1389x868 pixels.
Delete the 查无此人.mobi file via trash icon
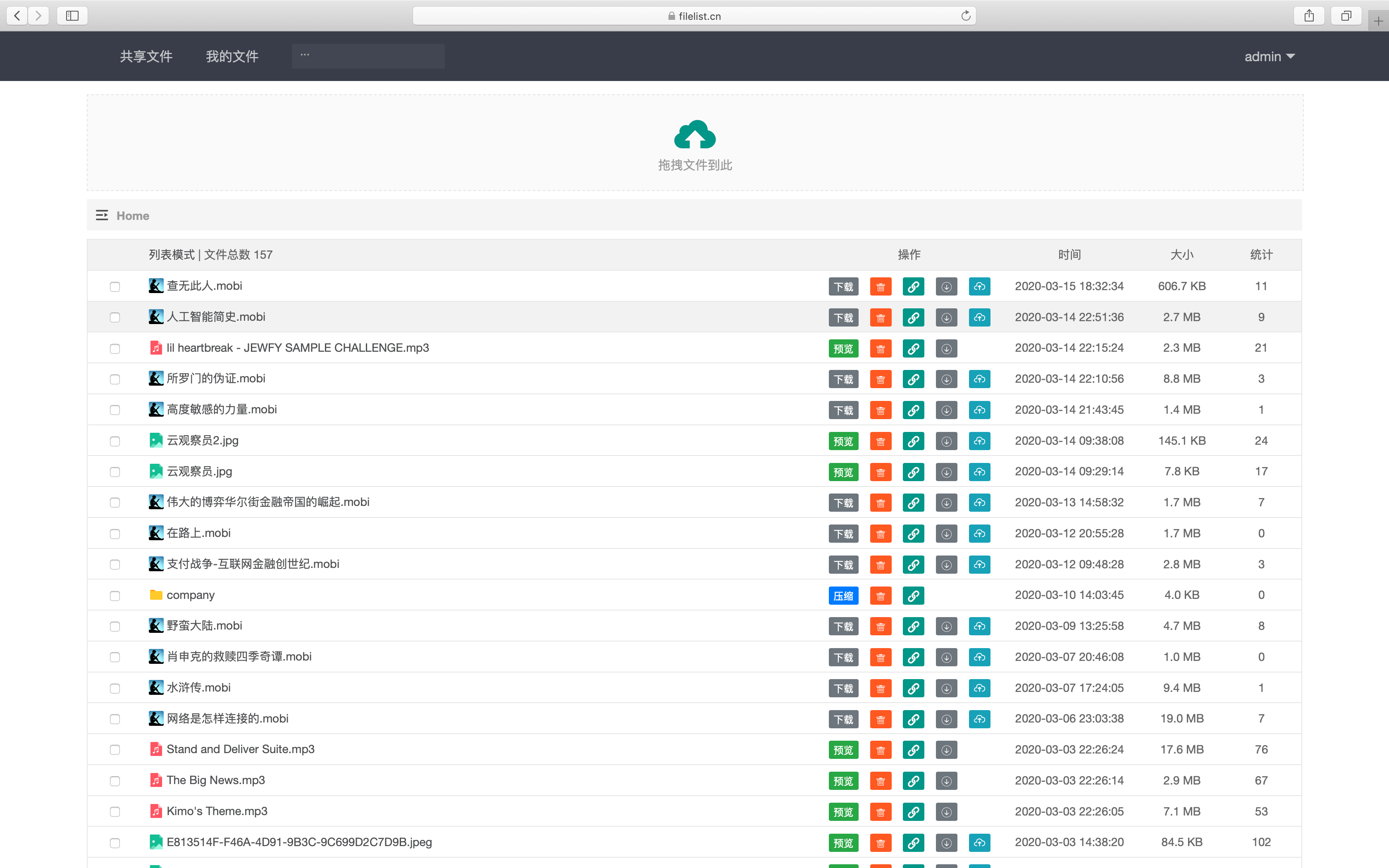881,286
